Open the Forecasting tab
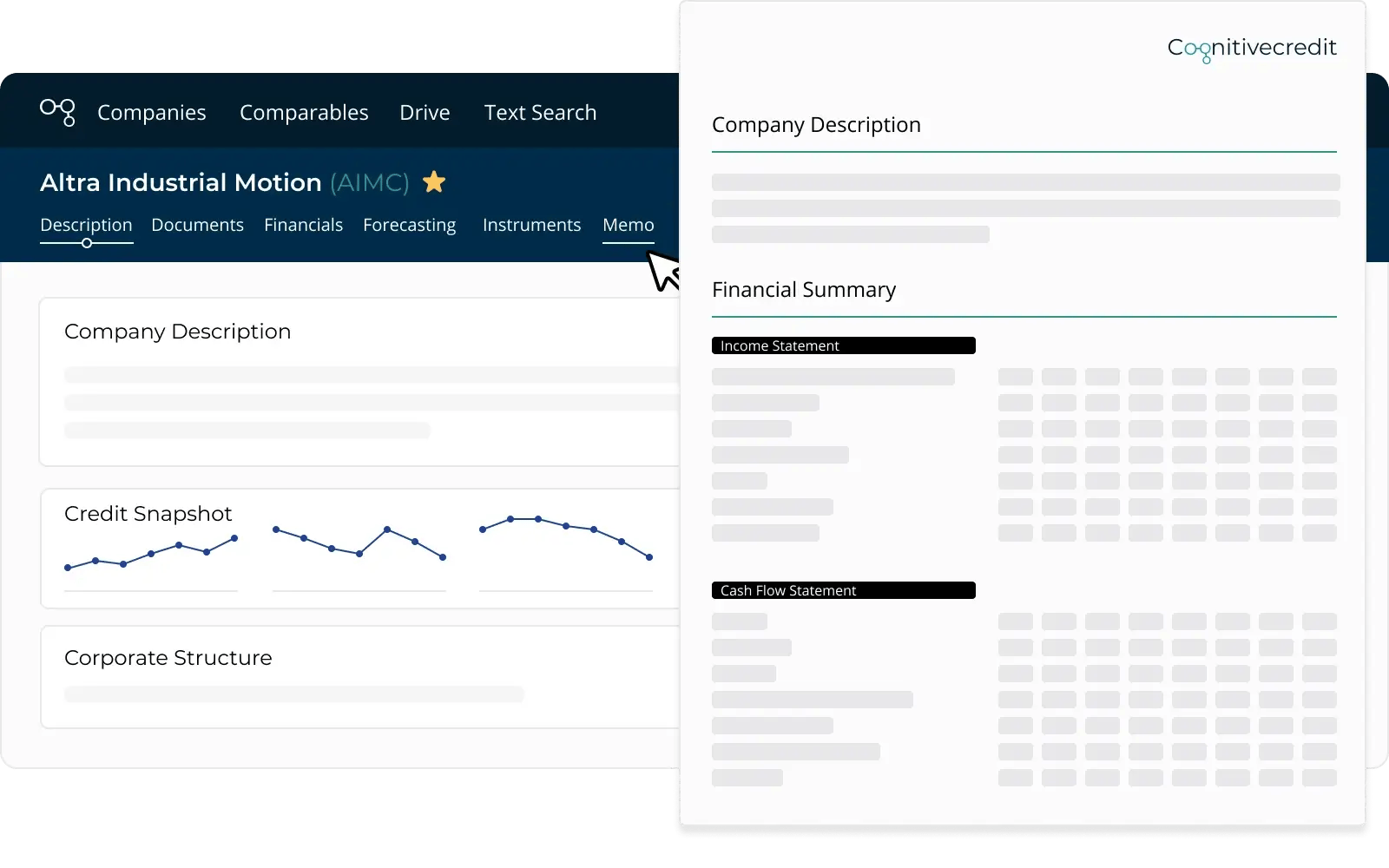This screenshot has width=1389, height=868. click(409, 225)
